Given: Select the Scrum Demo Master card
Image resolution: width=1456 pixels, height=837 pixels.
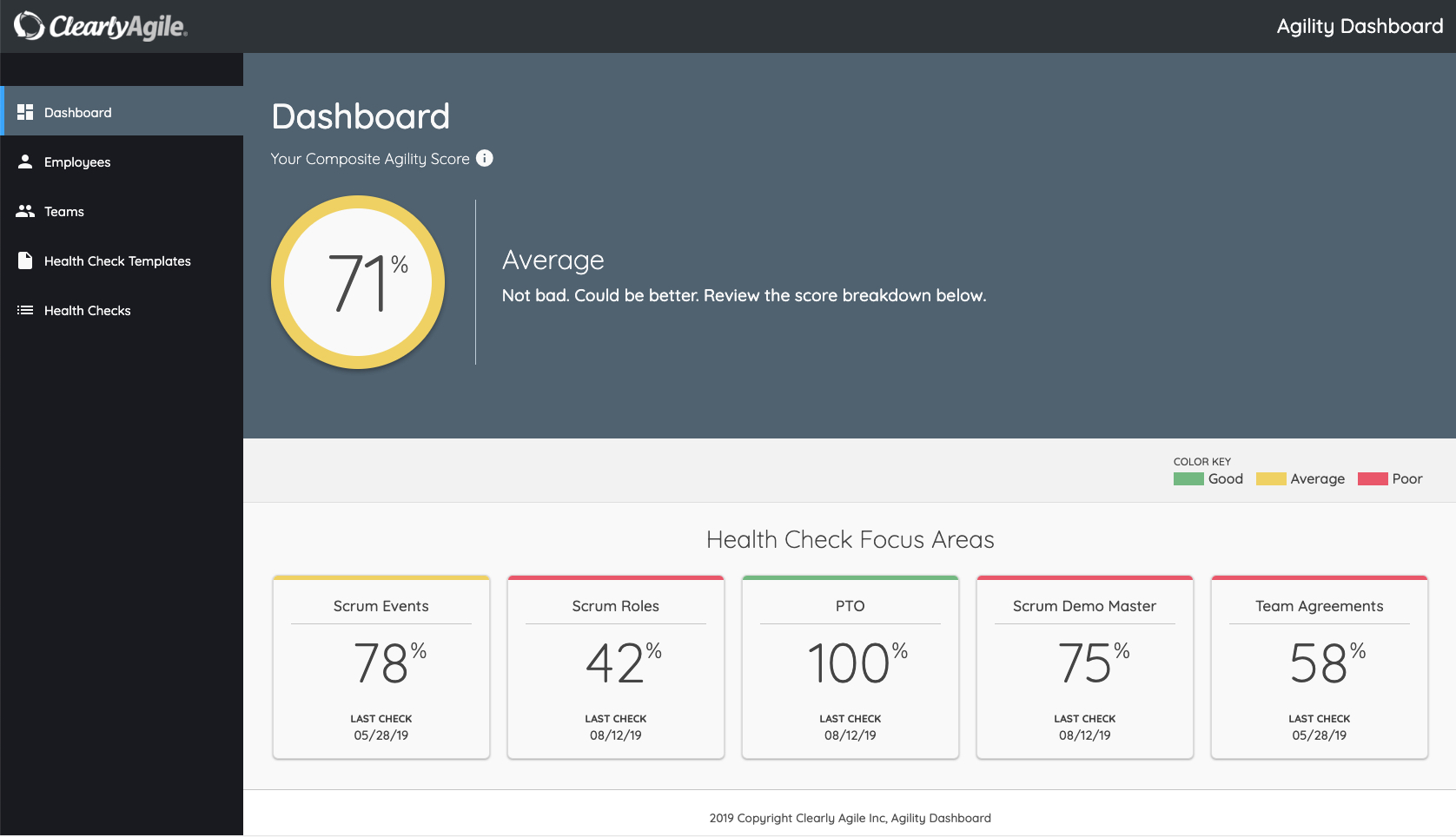Looking at the screenshot, I should point(1084,667).
